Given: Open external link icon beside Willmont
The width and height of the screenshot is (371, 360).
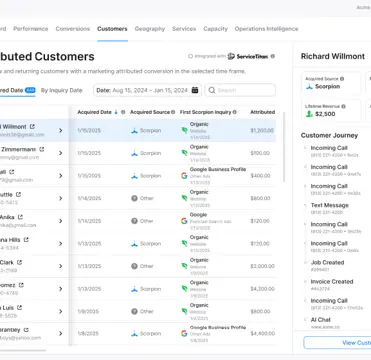Looking at the screenshot, I should click(x=32, y=127).
